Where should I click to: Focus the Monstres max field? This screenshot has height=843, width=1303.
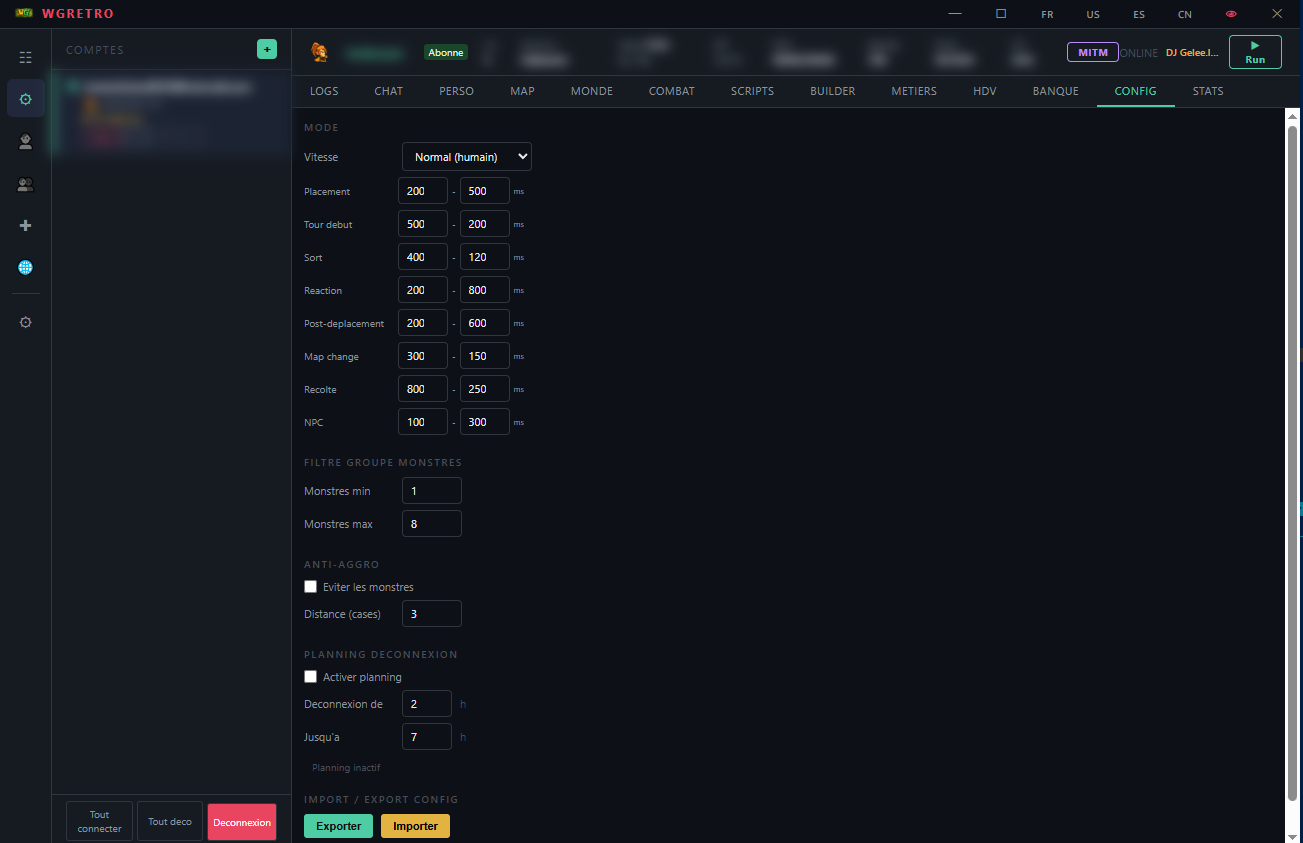[432, 524]
